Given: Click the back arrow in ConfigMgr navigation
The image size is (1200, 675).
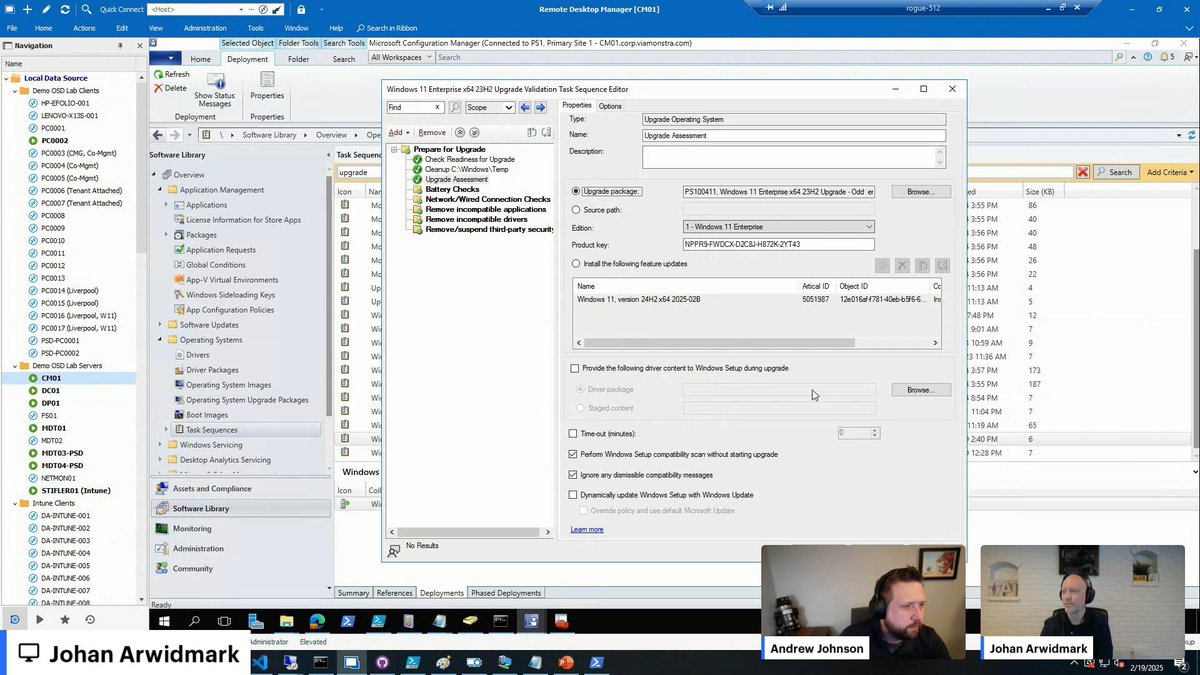Looking at the screenshot, I should [158, 134].
